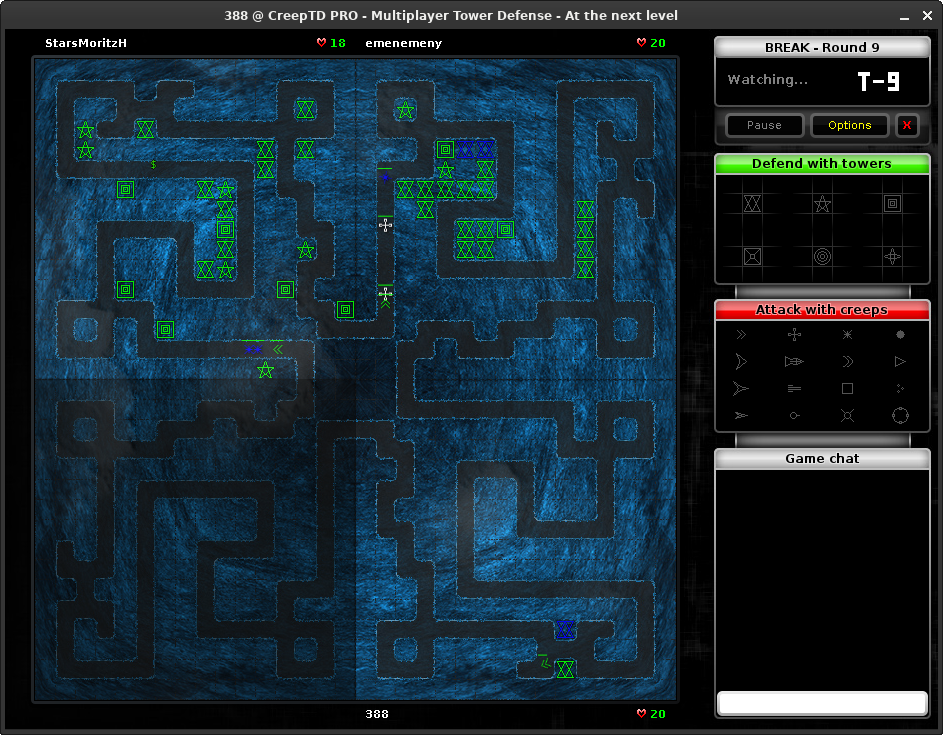Open the Options panel

849,125
